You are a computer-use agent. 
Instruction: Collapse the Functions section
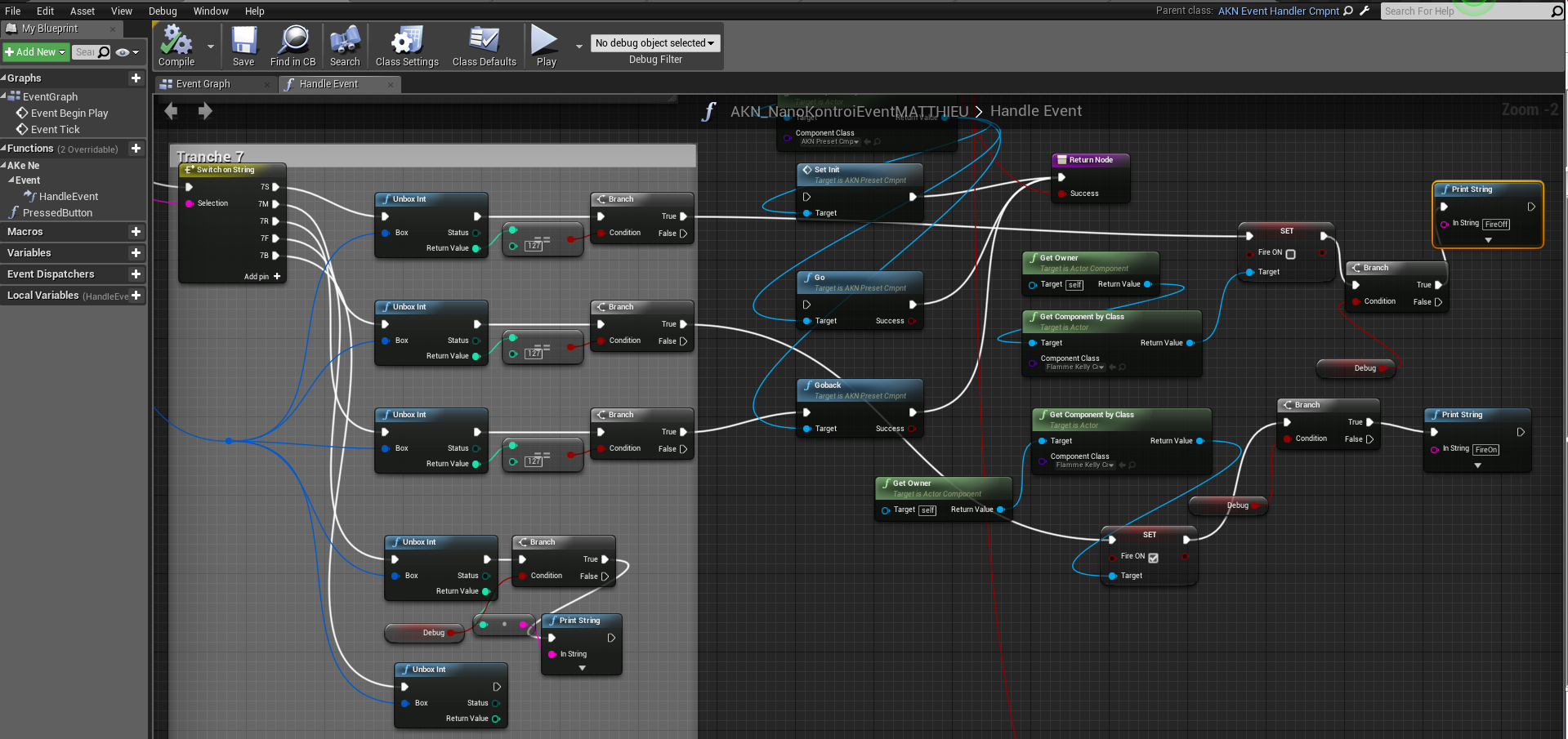click(x=3, y=149)
